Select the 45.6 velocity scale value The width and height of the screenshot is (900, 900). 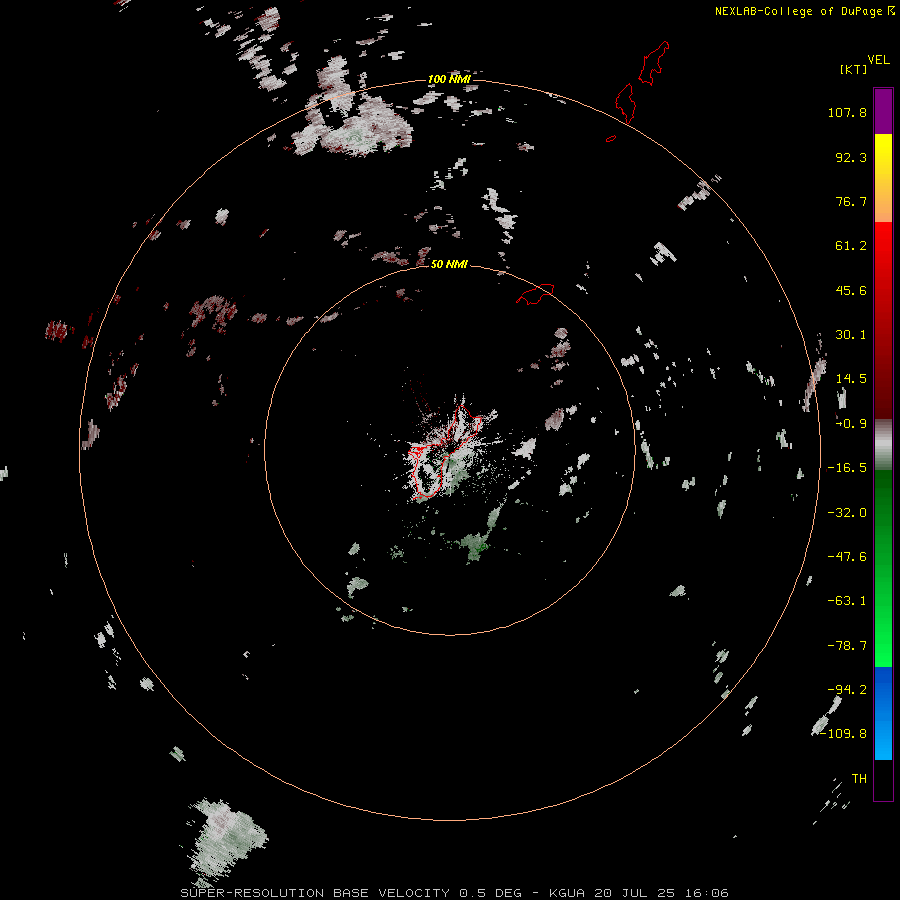pos(851,290)
